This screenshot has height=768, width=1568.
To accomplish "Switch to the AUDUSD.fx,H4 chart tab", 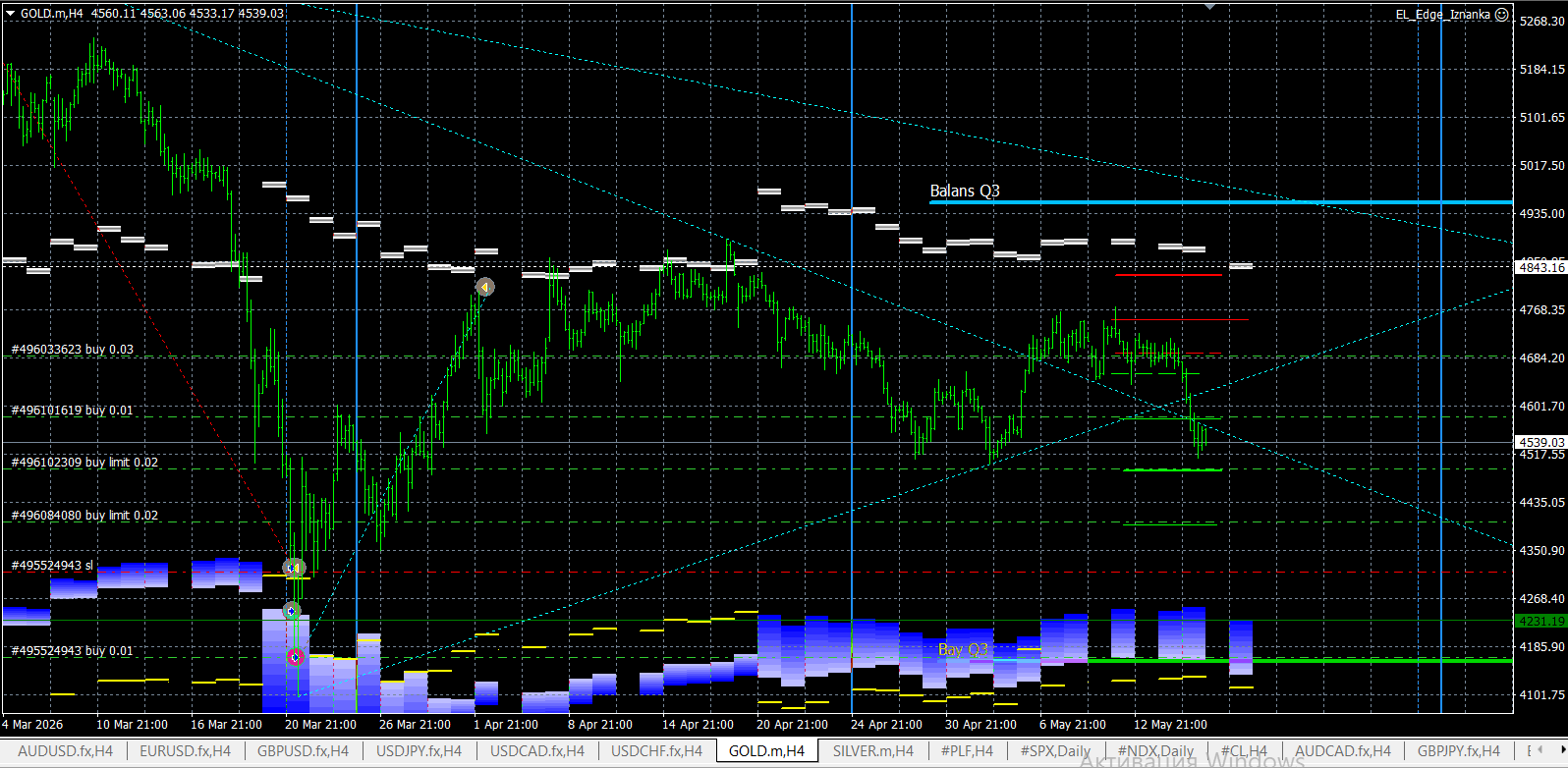I will click(x=65, y=751).
